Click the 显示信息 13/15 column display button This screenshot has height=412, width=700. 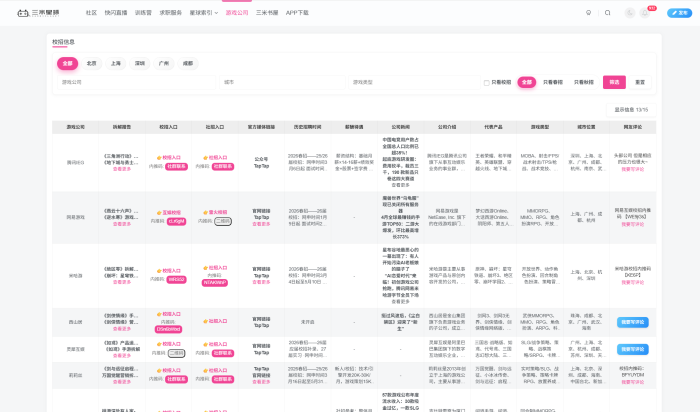point(631,109)
